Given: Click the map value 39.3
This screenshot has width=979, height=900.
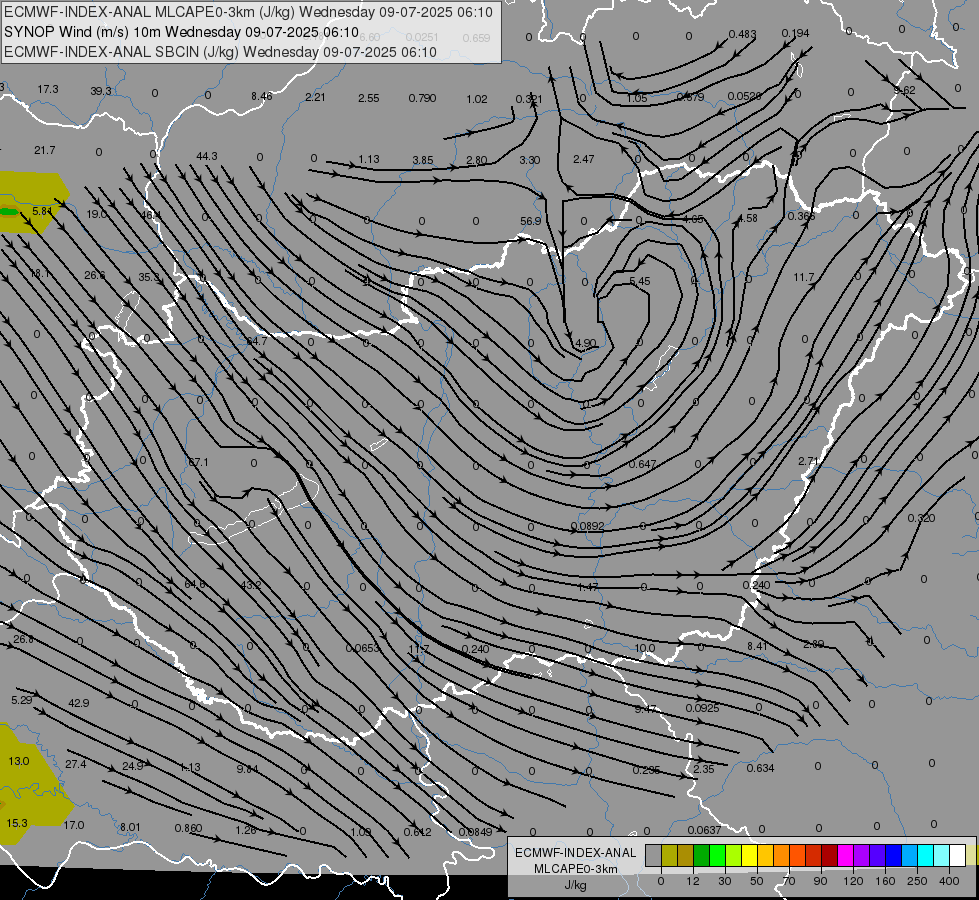Looking at the screenshot, I should (101, 91).
